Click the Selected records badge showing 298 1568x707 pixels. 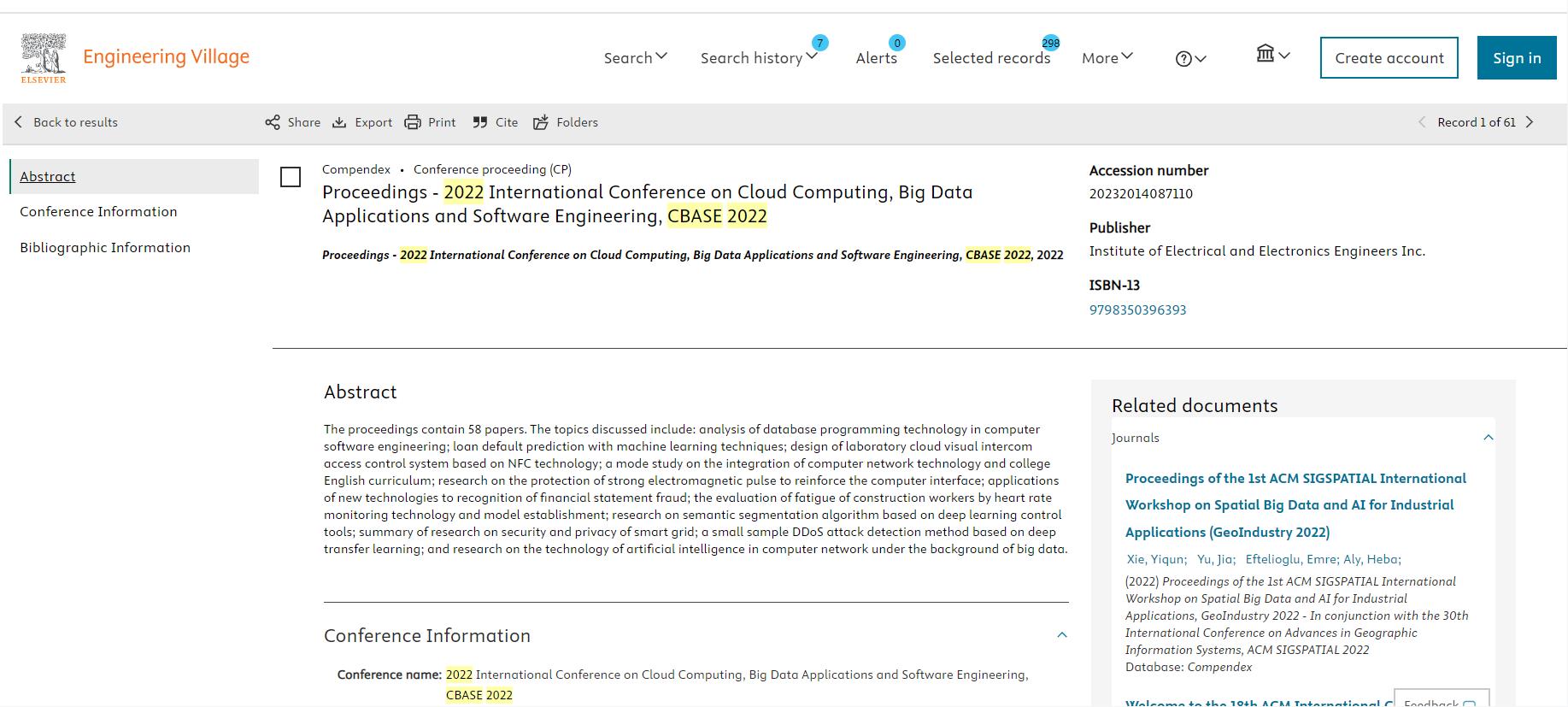[1051, 43]
